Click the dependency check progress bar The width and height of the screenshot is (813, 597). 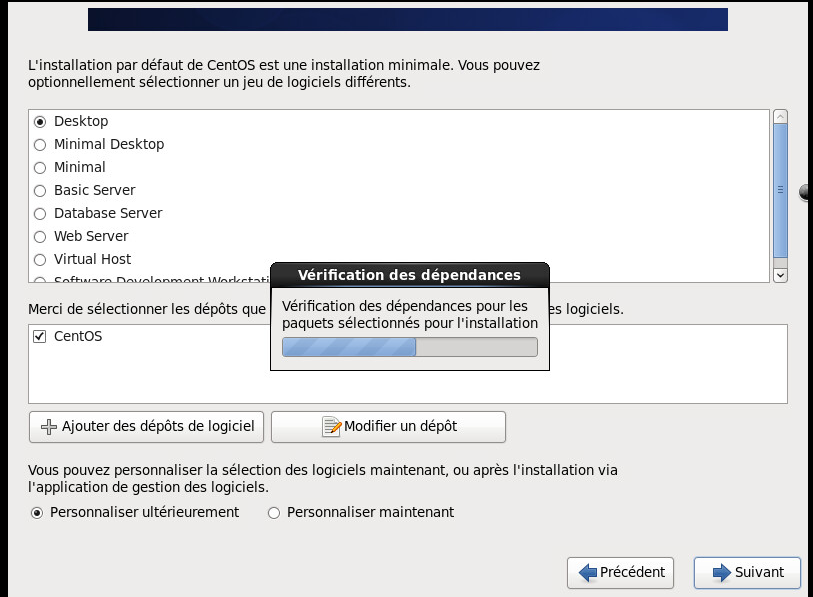[410, 347]
